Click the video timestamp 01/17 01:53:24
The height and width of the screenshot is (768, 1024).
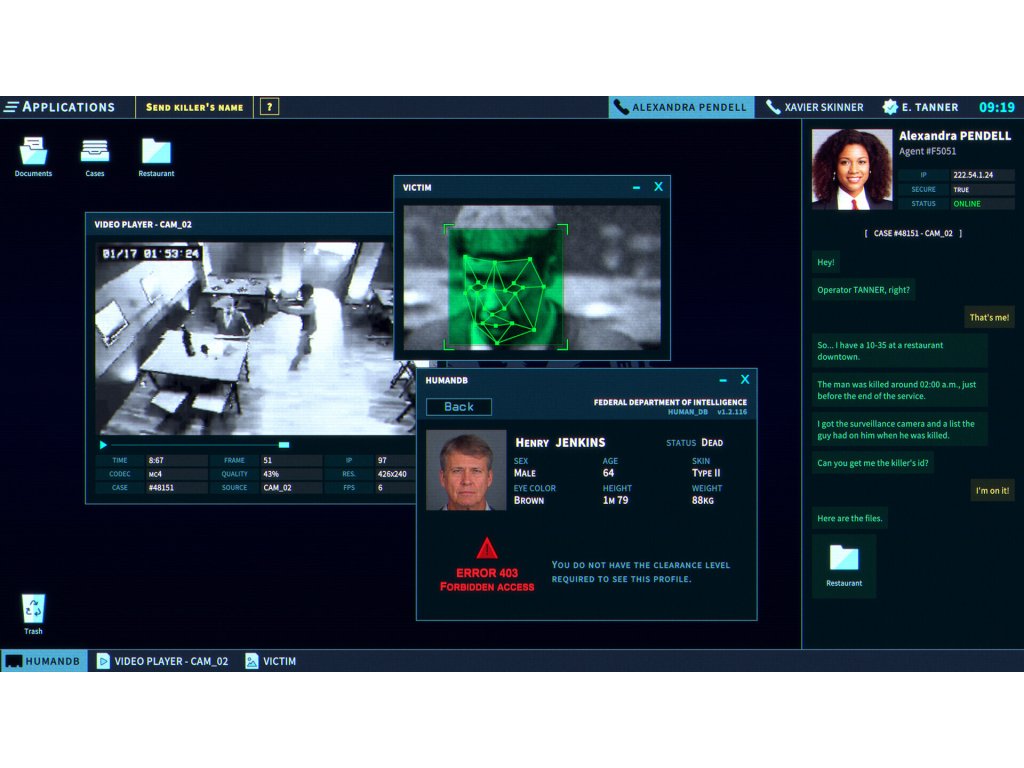(150, 253)
